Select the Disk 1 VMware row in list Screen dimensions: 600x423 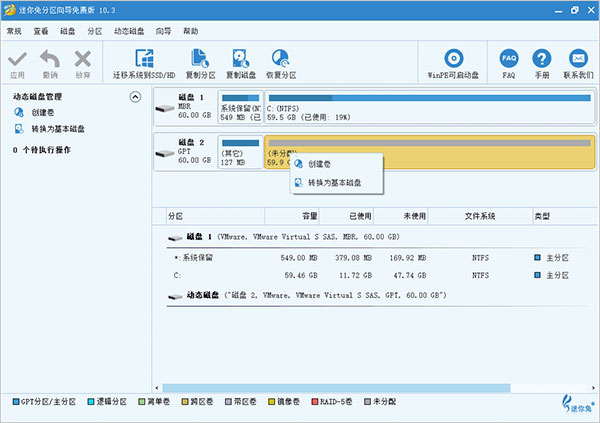click(x=377, y=237)
